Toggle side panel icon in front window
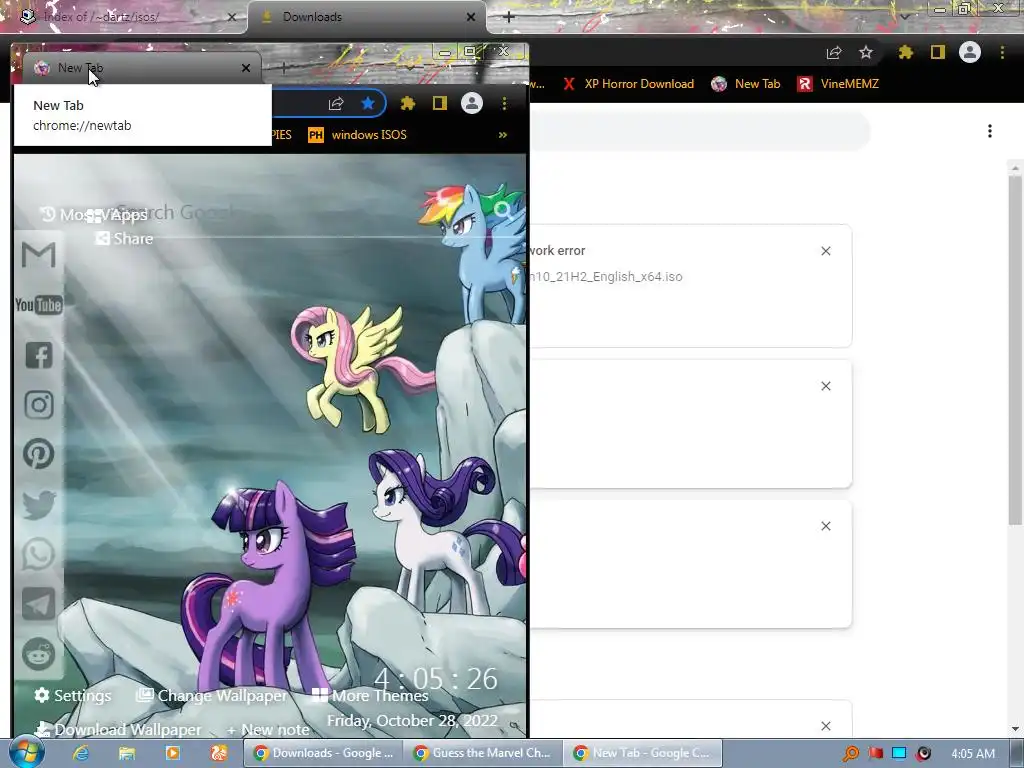The image size is (1024, 768). [440, 103]
